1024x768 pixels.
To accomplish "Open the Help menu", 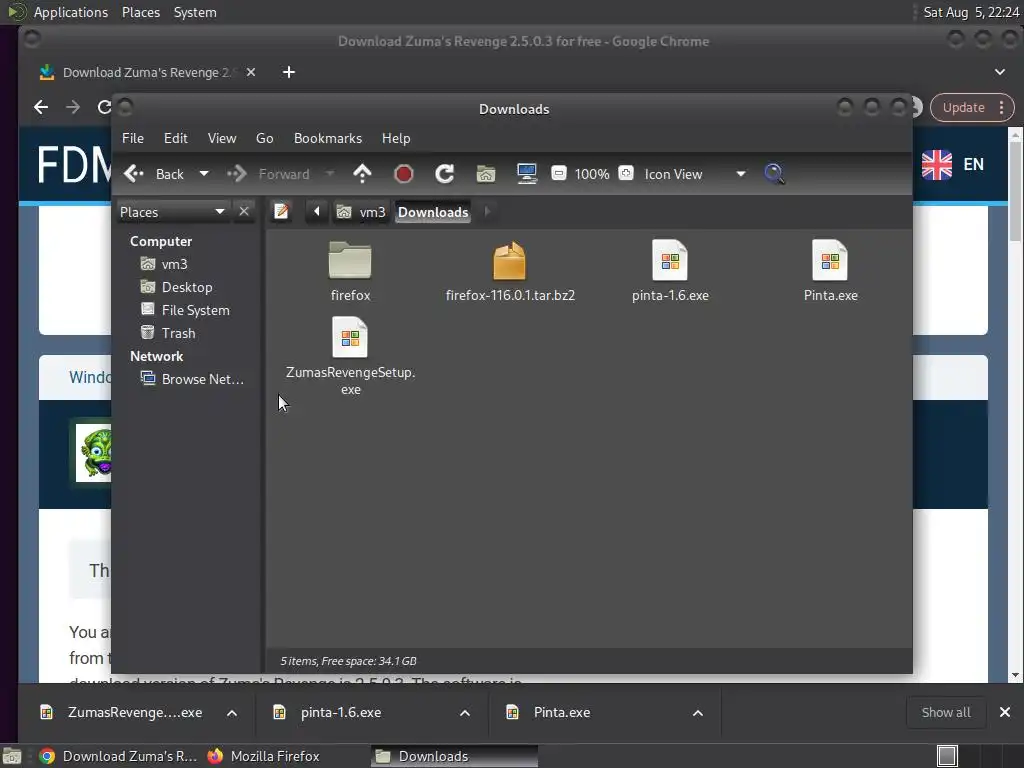I will 396,138.
